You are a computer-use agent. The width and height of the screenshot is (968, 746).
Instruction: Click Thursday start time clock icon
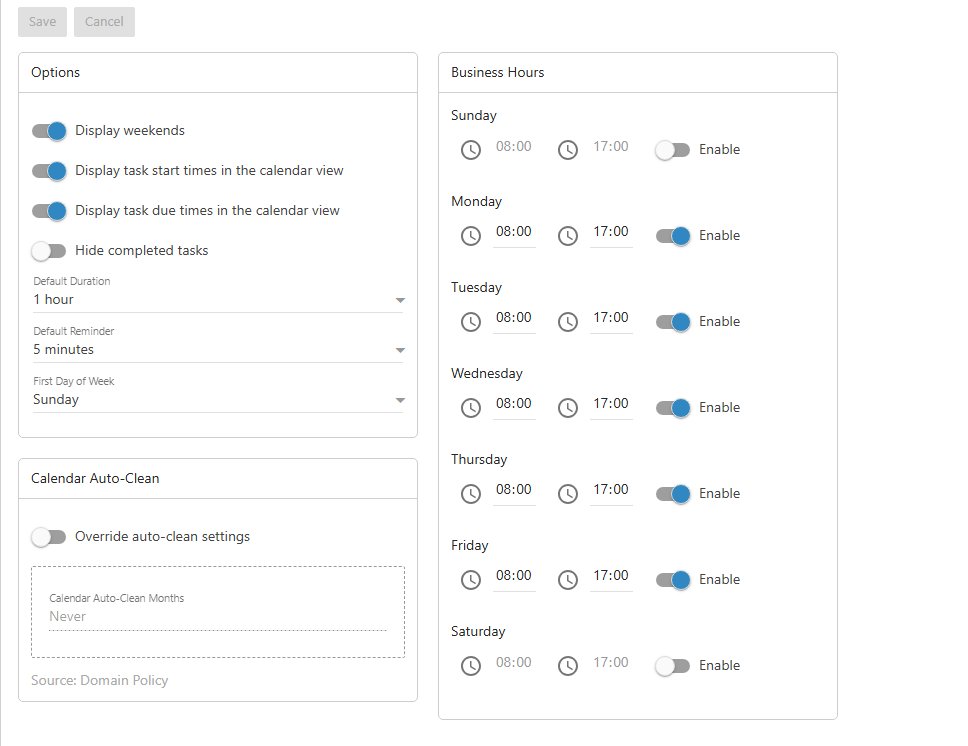coord(471,494)
